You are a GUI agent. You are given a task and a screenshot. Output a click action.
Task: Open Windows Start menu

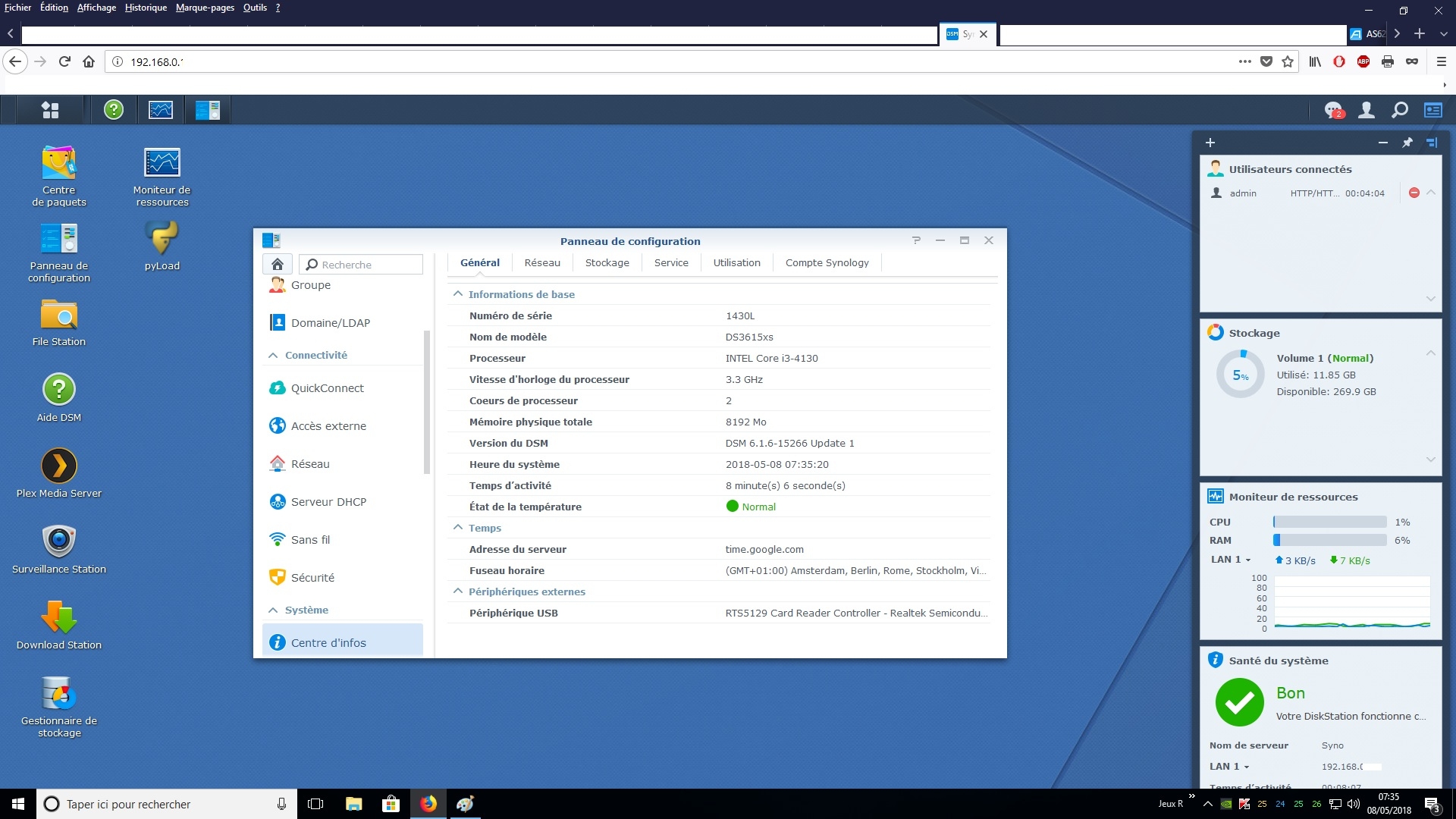(18, 804)
